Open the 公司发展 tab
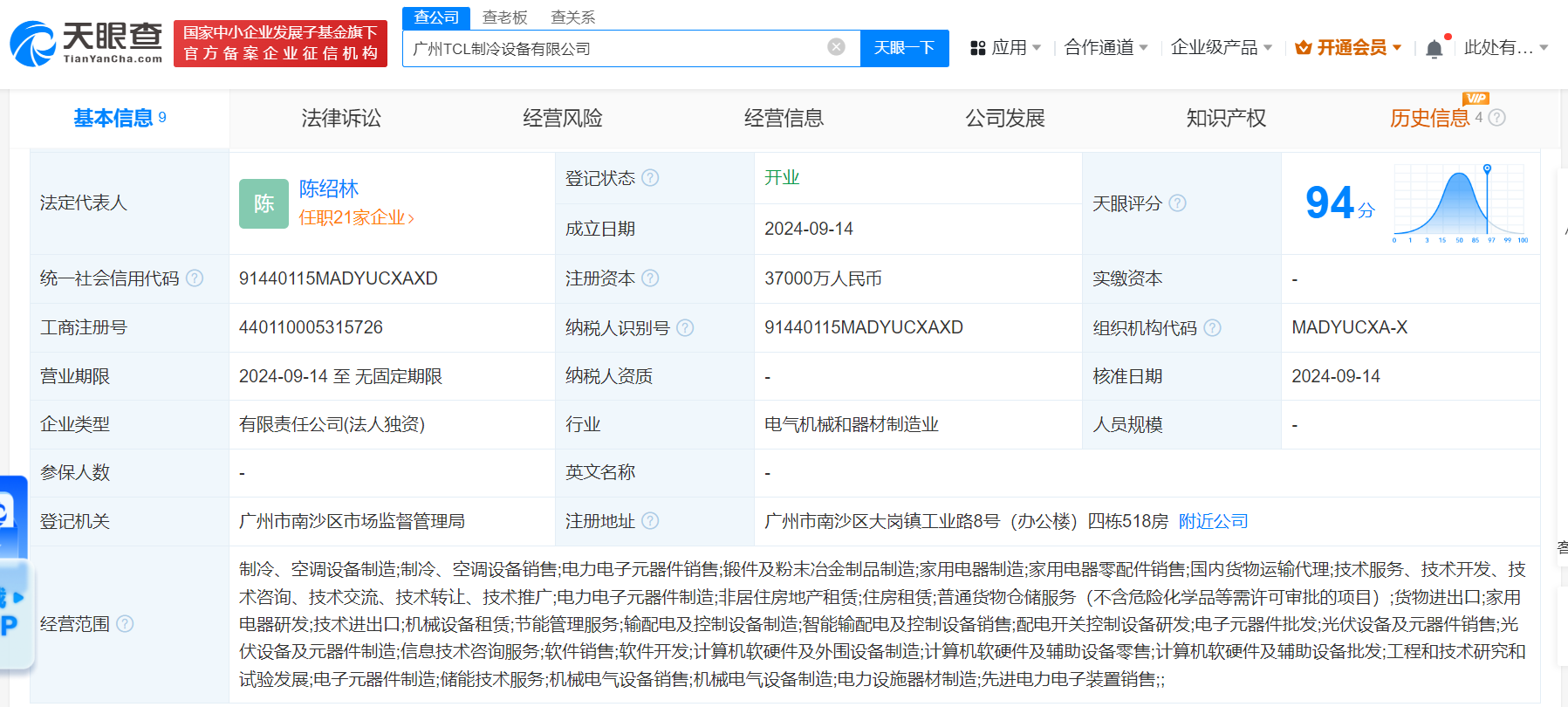The image size is (1568, 707). click(x=1005, y=118)
